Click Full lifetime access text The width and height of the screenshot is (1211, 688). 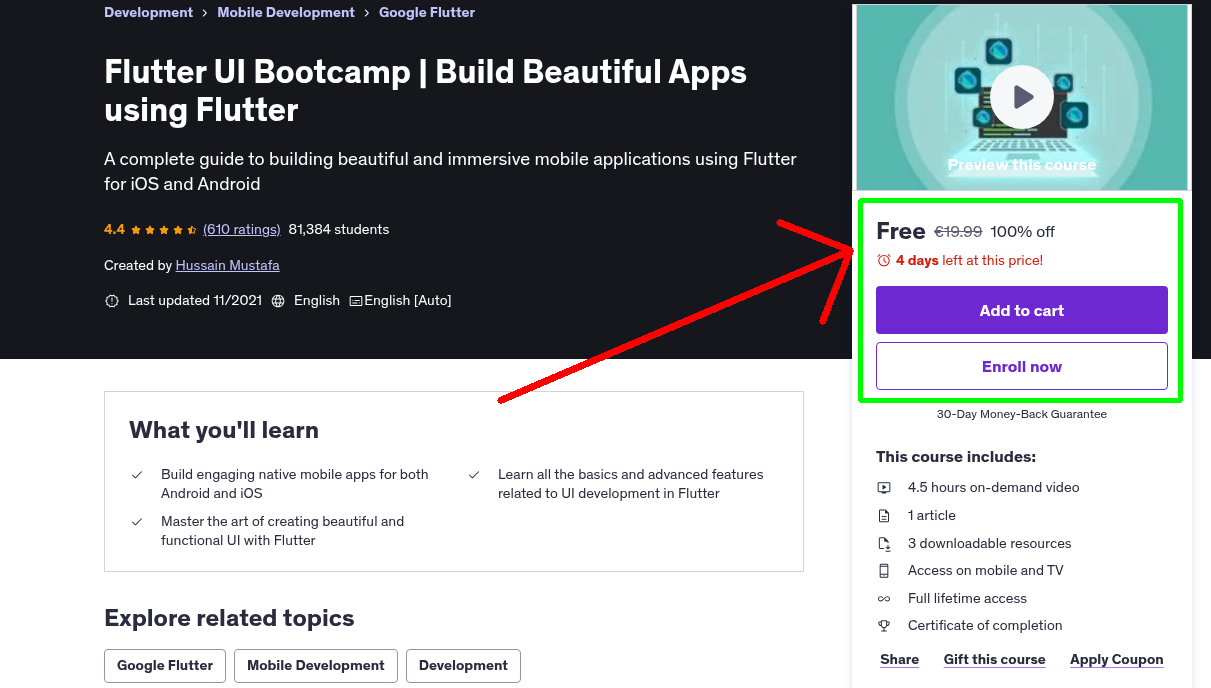coord(967,599)
